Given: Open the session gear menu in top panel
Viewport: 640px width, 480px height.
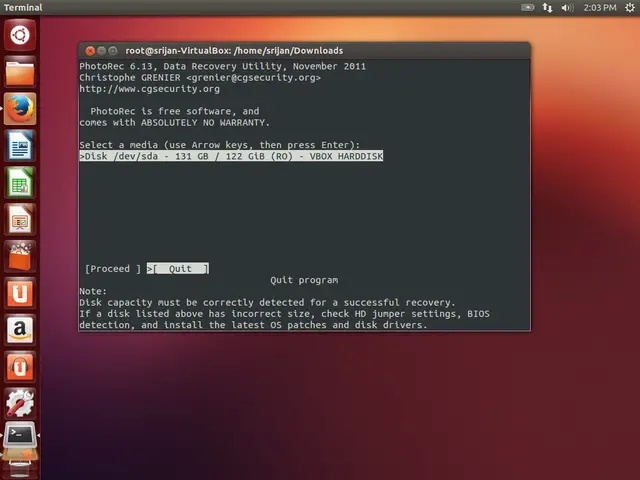Looking at the screenshot, I should pos(630,7).
